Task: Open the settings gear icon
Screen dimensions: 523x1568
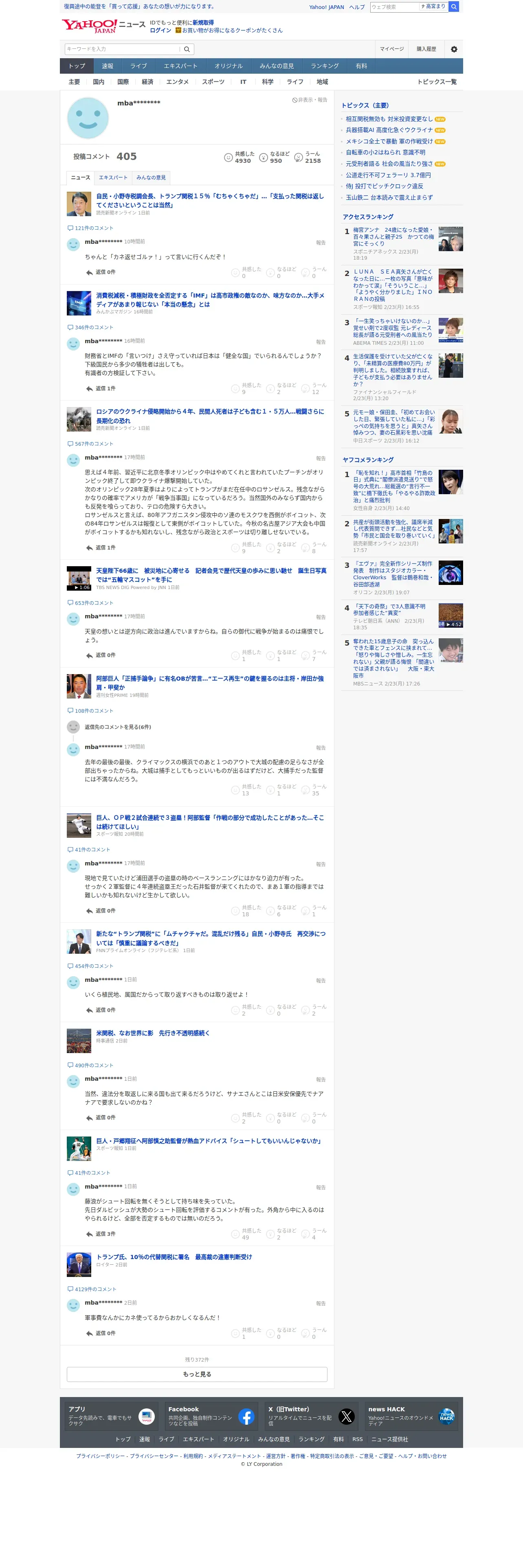Action: pyautogui.click(x=454, y=49)
